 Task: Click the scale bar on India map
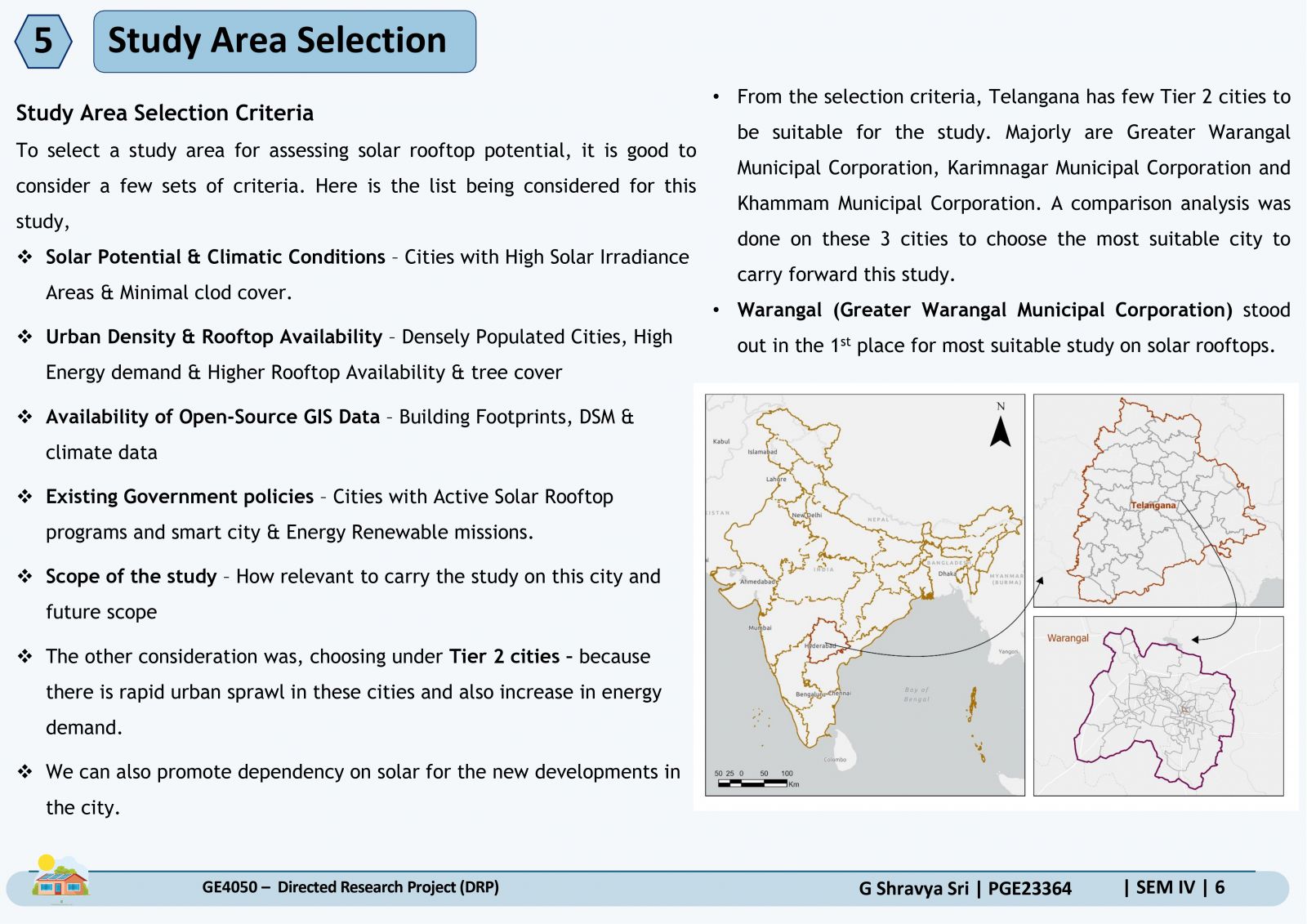(x=756, y=779)
